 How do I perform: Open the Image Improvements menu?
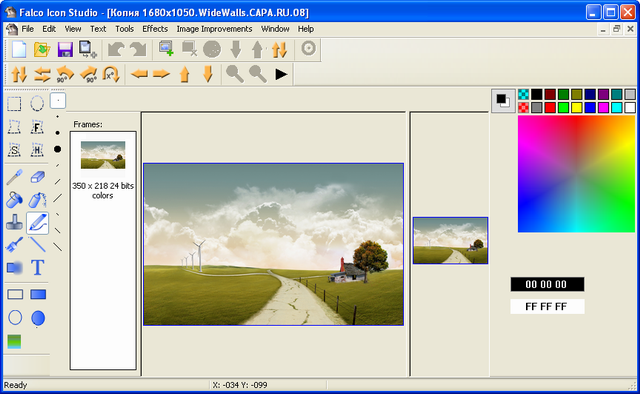click(x=214, y=29)
